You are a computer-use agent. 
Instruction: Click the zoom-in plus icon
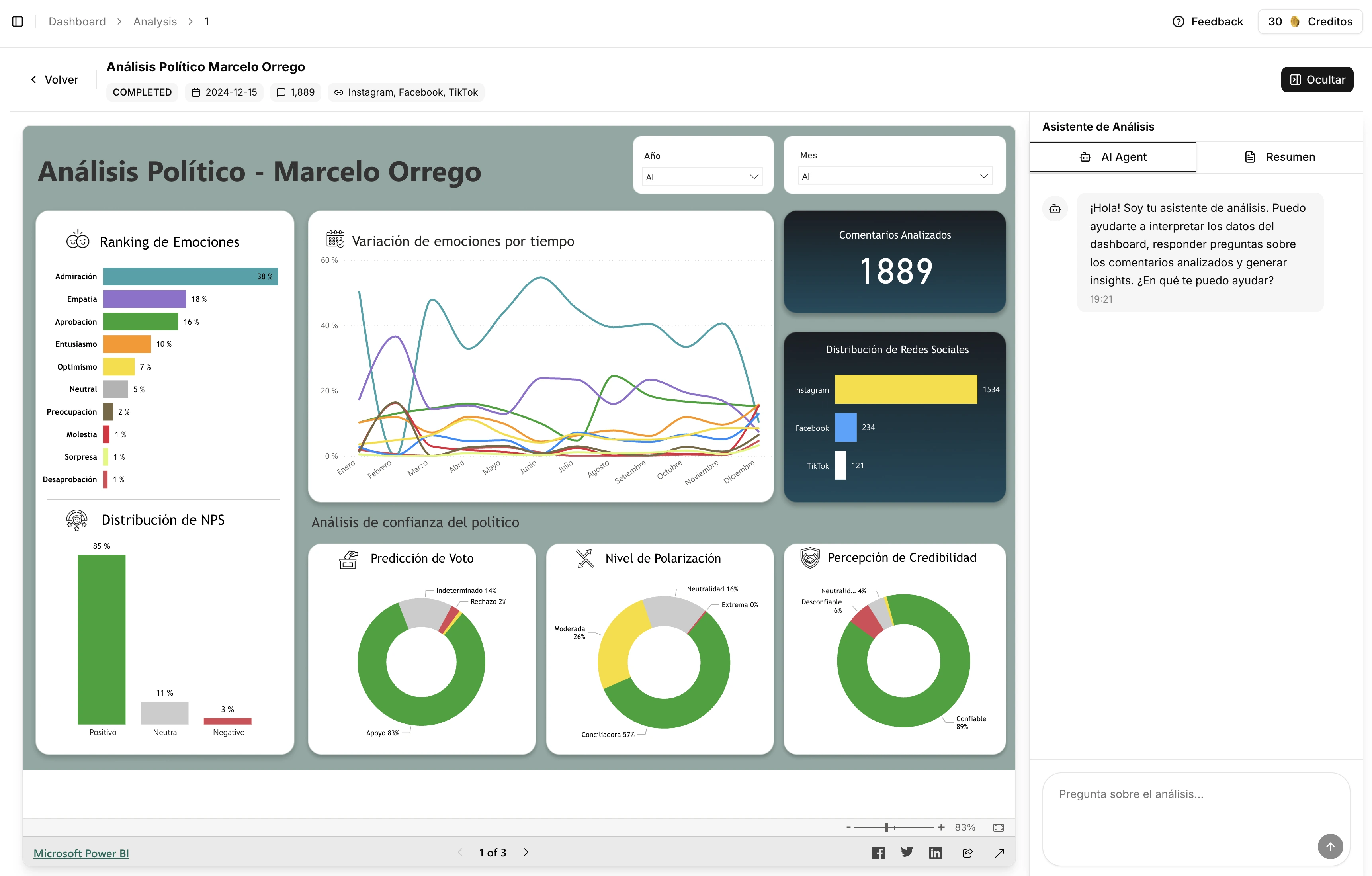[941, 827]
